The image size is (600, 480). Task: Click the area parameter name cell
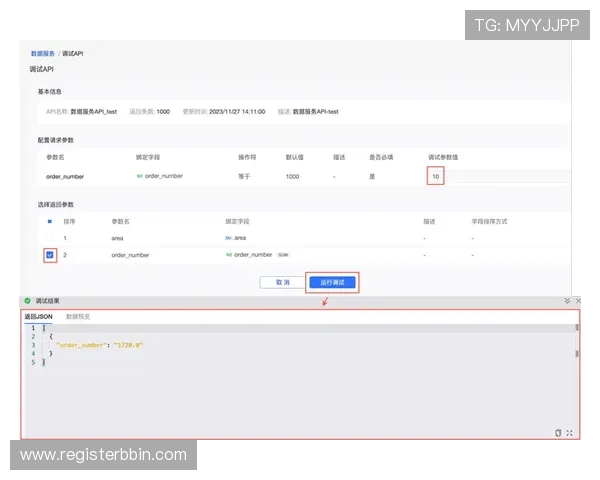point(117,238)
